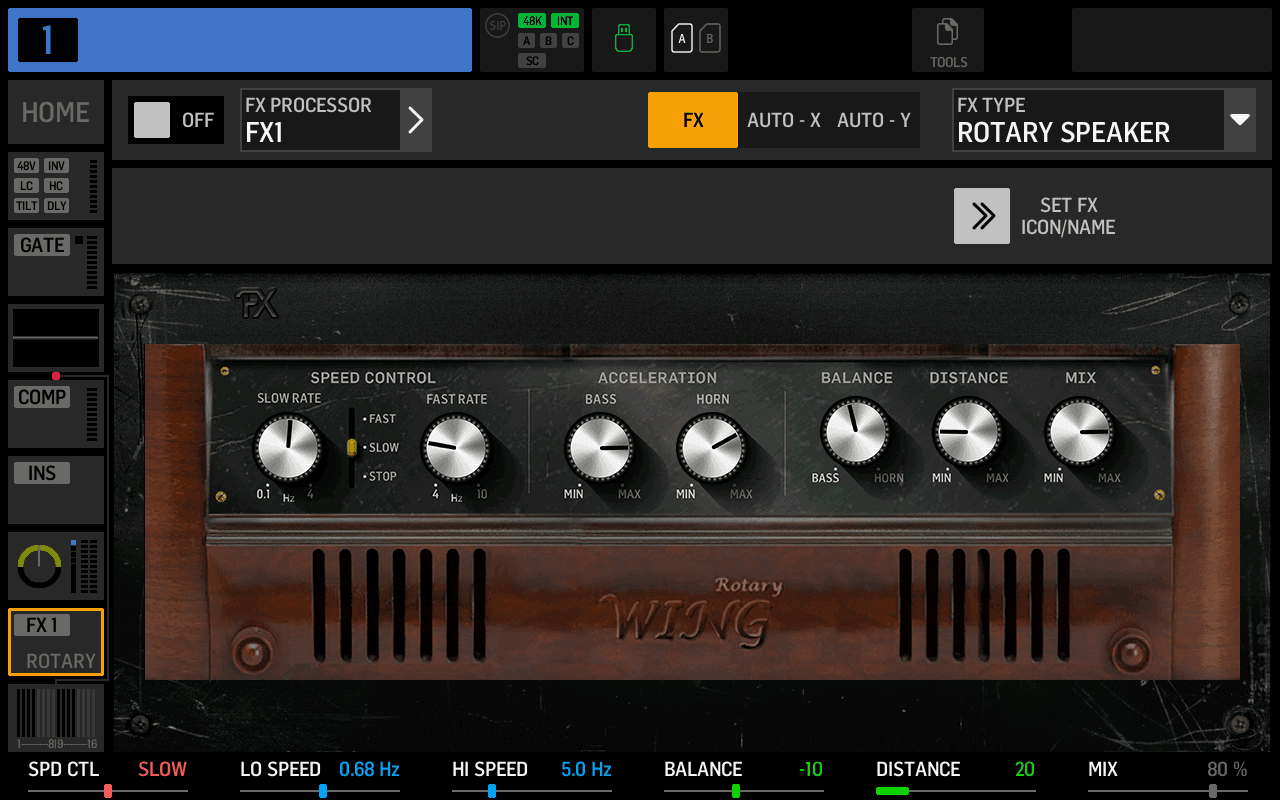
Task: Click the BALANCE bottom slider
Action: (x=744, y=791)
